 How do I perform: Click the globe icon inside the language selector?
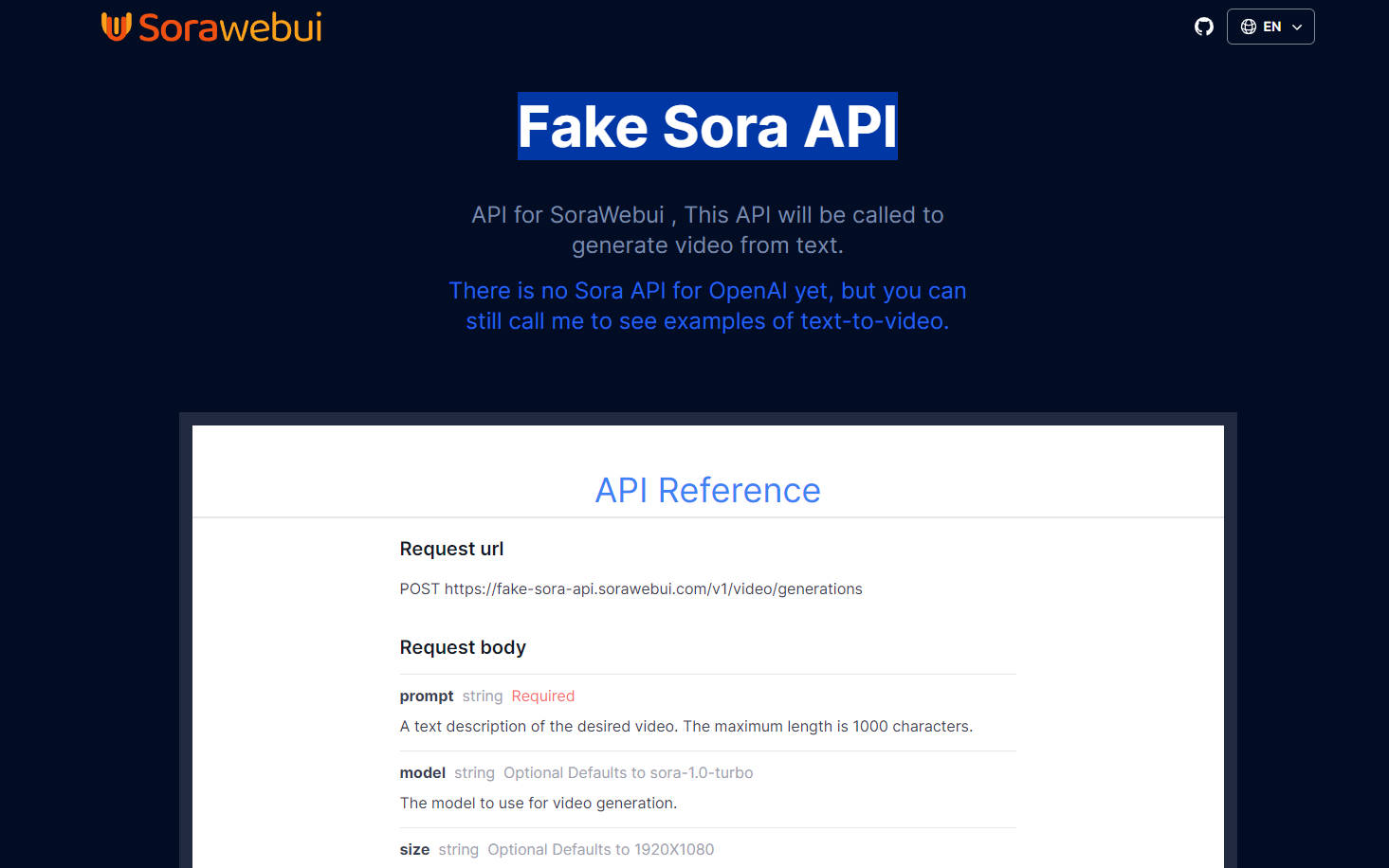1249,26
